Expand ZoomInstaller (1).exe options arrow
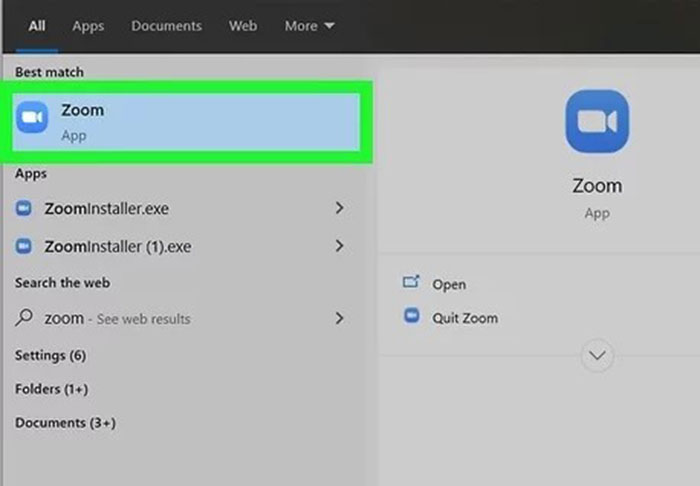This screenshot has width=700, height=486. point(339,246)
